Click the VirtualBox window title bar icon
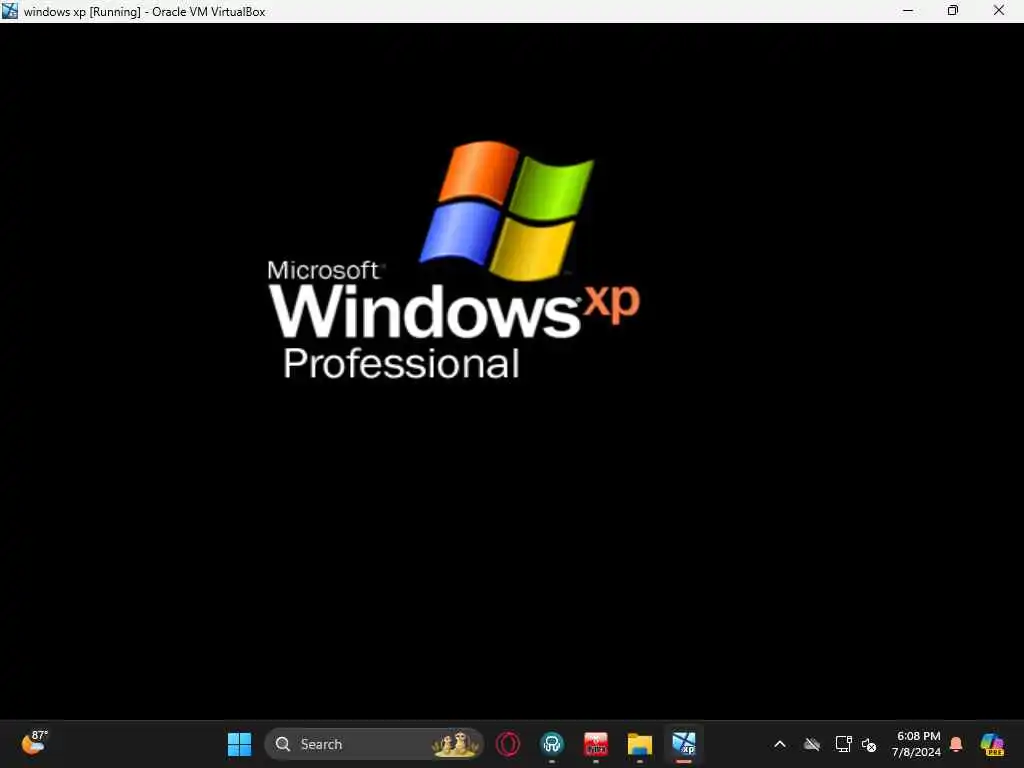Viewport: 1024px width, 768px height. [x=10, y=11]
